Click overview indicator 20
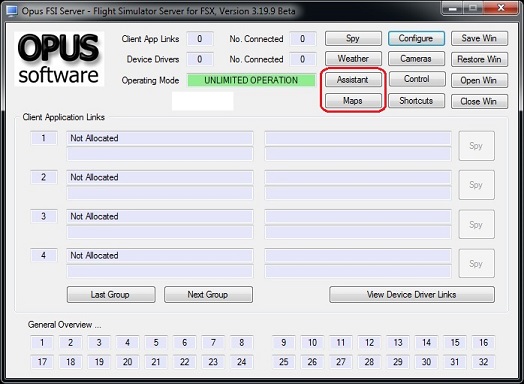 point(127,362)
